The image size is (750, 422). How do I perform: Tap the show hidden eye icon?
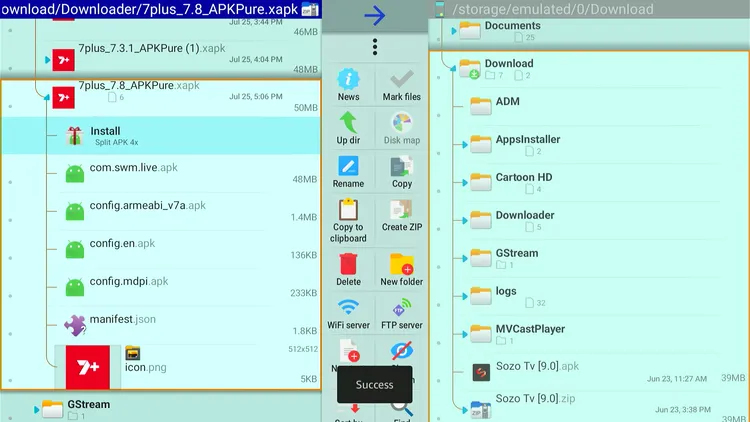[402, 352]
